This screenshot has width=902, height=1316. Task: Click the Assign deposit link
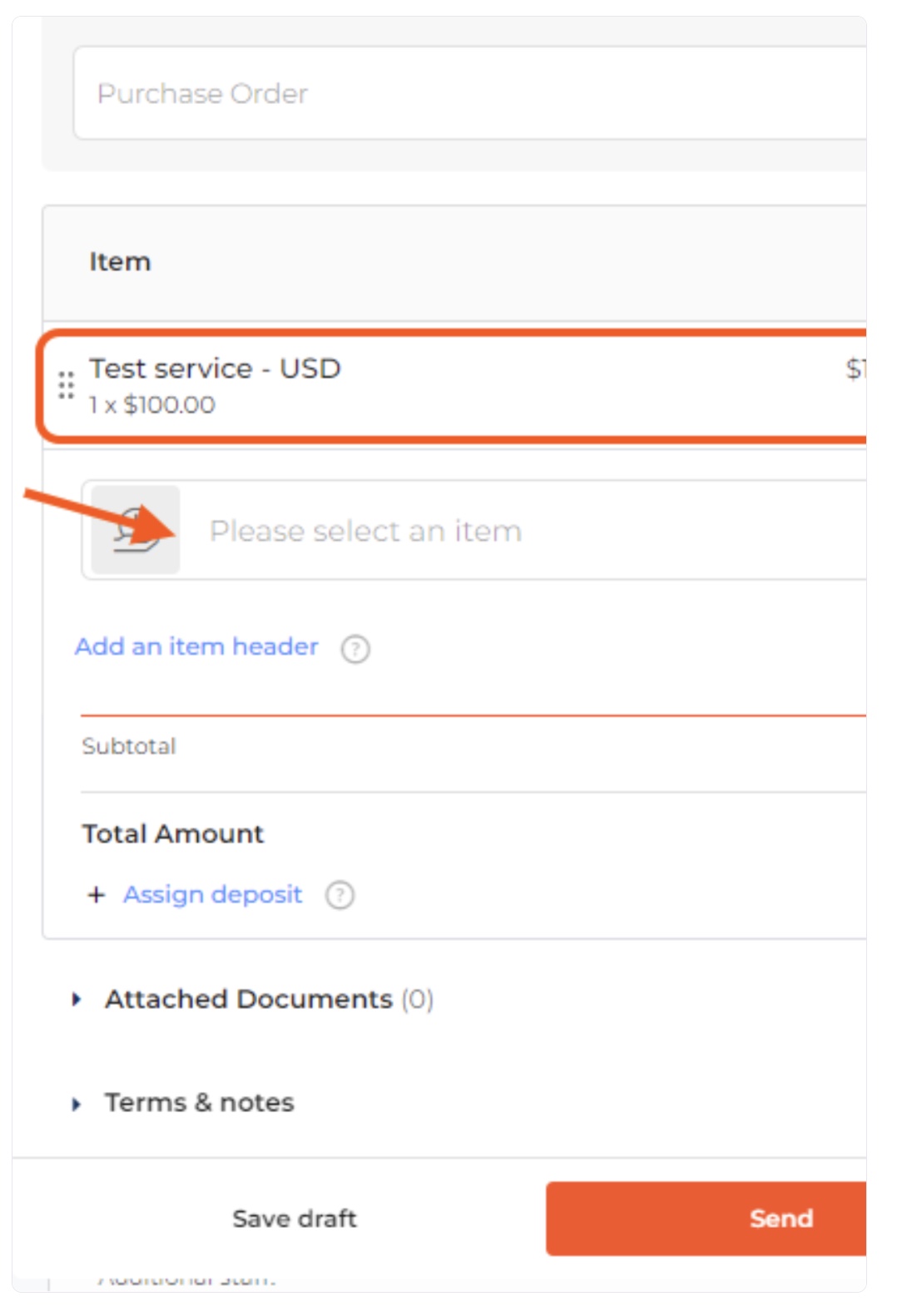(213, 894)
